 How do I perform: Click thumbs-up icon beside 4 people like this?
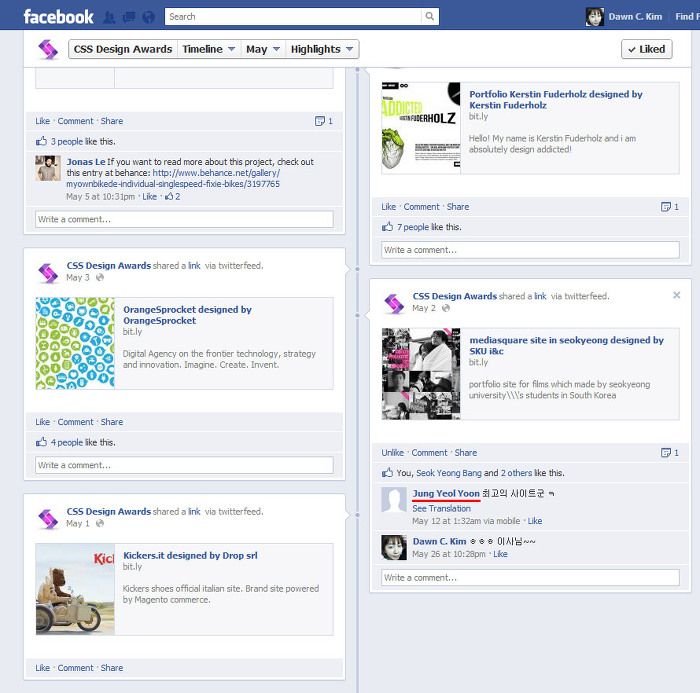coord(41,442)
